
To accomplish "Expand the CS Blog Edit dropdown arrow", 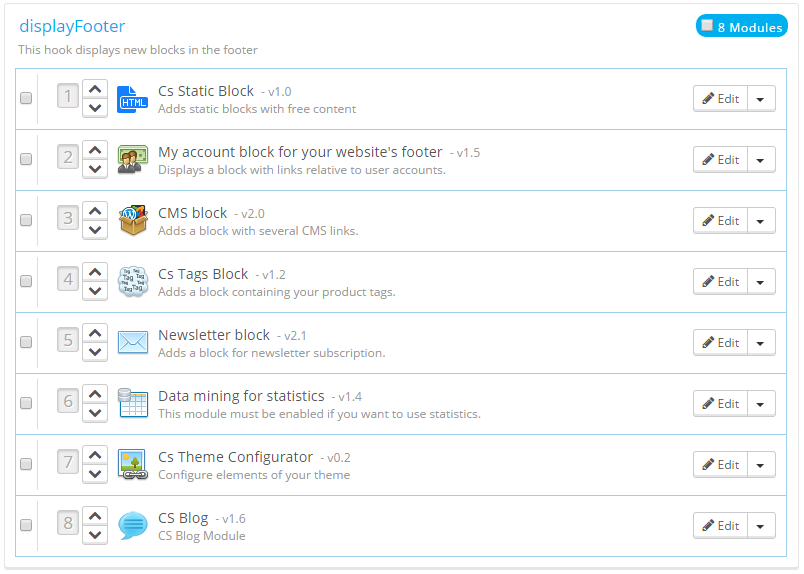I will point(761,526).
